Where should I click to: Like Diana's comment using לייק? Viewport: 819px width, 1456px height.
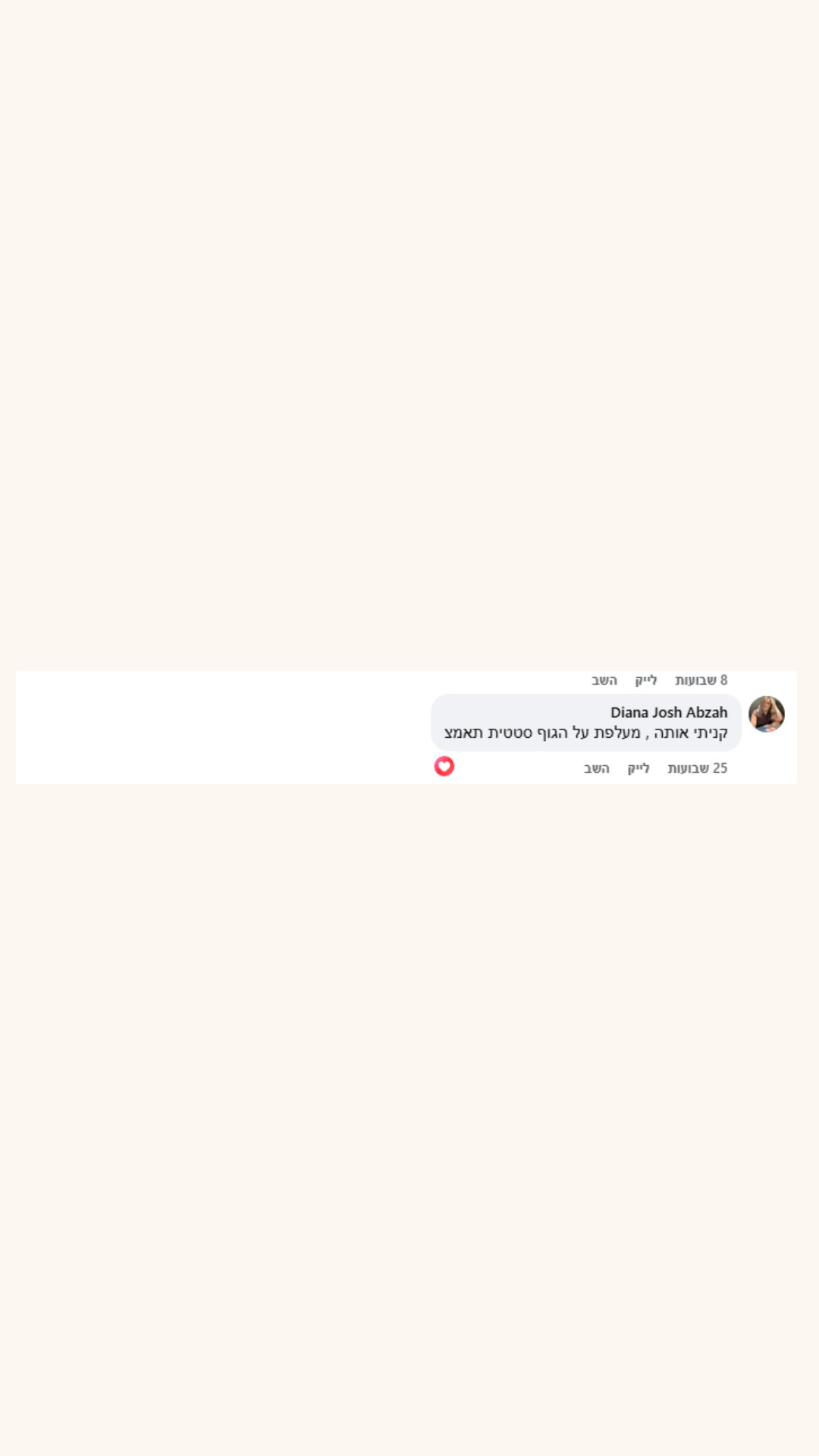[x=639, y=768]
